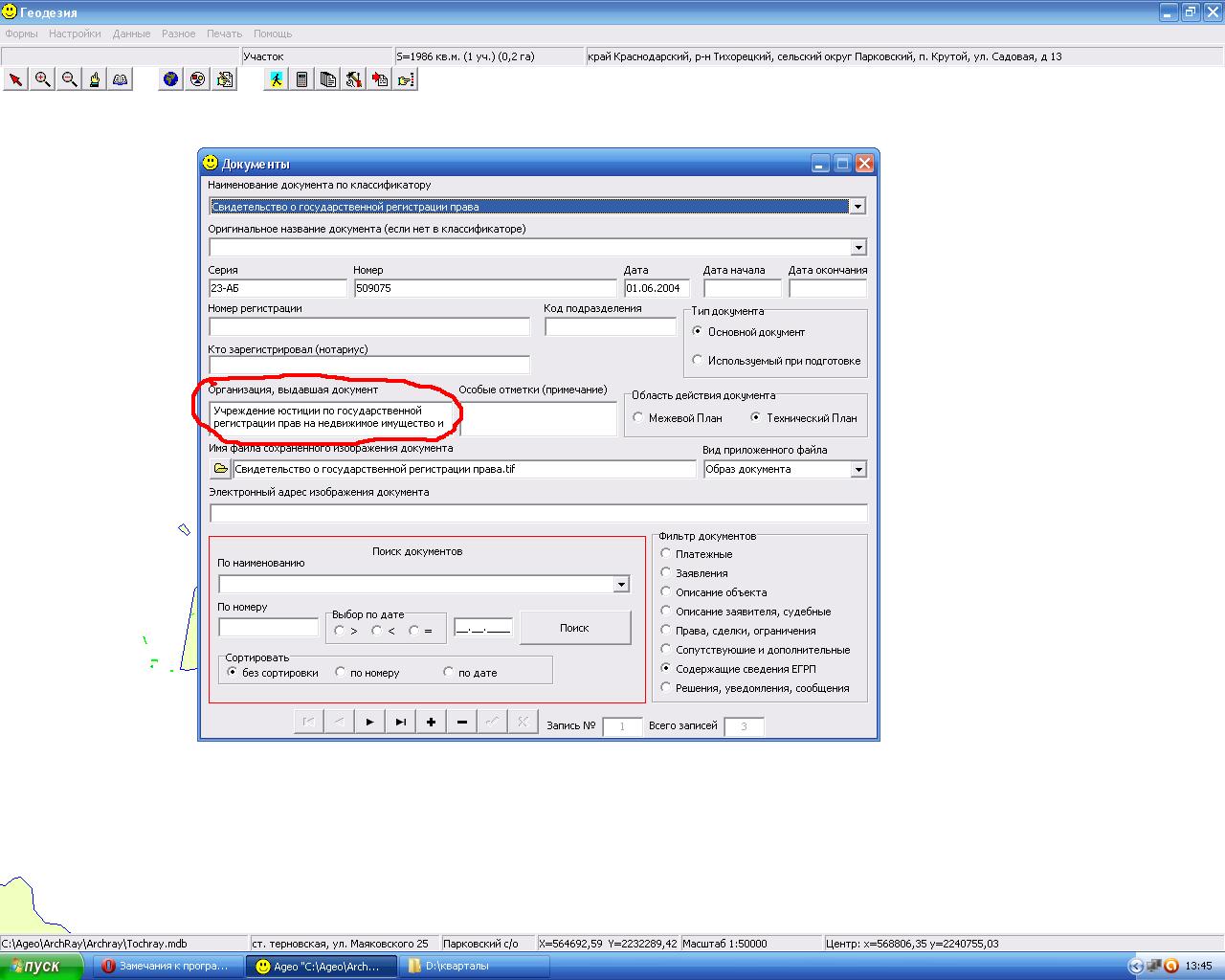Click the Код подразделения field
The image size is (1225, 980).
(x=611, y=326)
